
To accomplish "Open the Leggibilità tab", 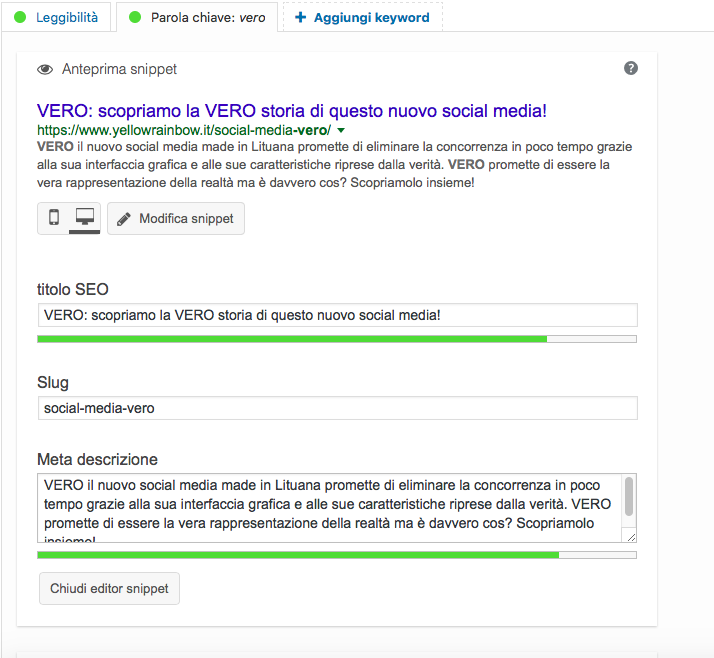I will click(x=56, y=17).
